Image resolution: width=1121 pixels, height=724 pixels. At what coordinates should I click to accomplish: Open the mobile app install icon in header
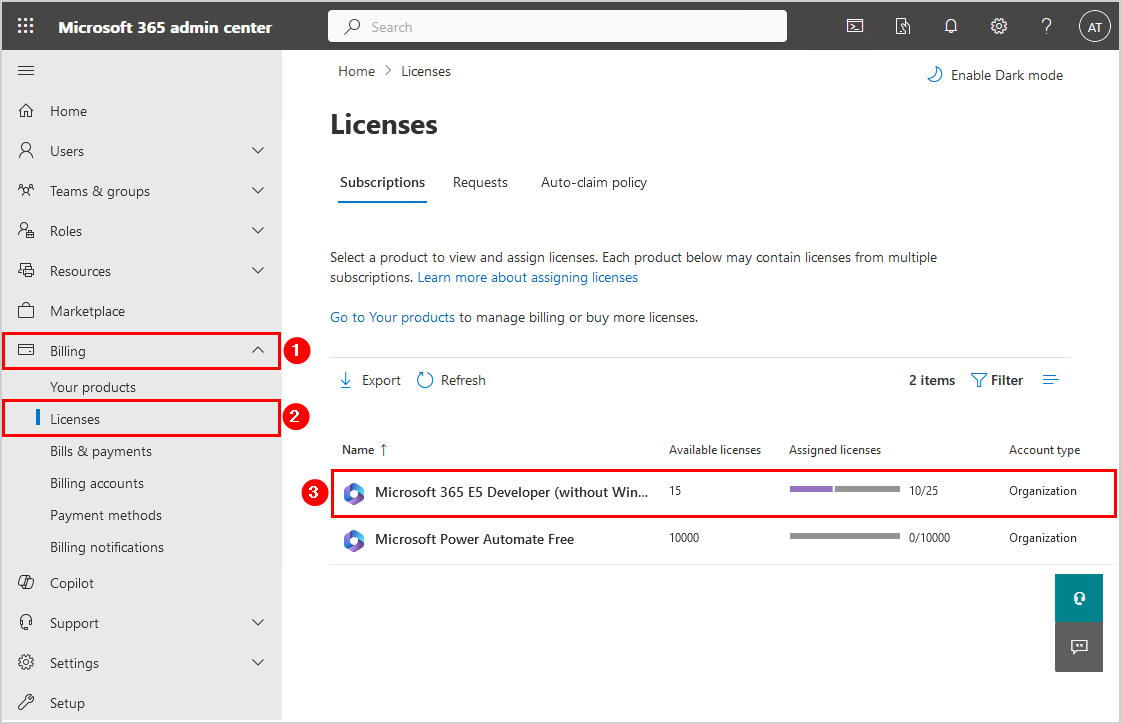[903, 26]
